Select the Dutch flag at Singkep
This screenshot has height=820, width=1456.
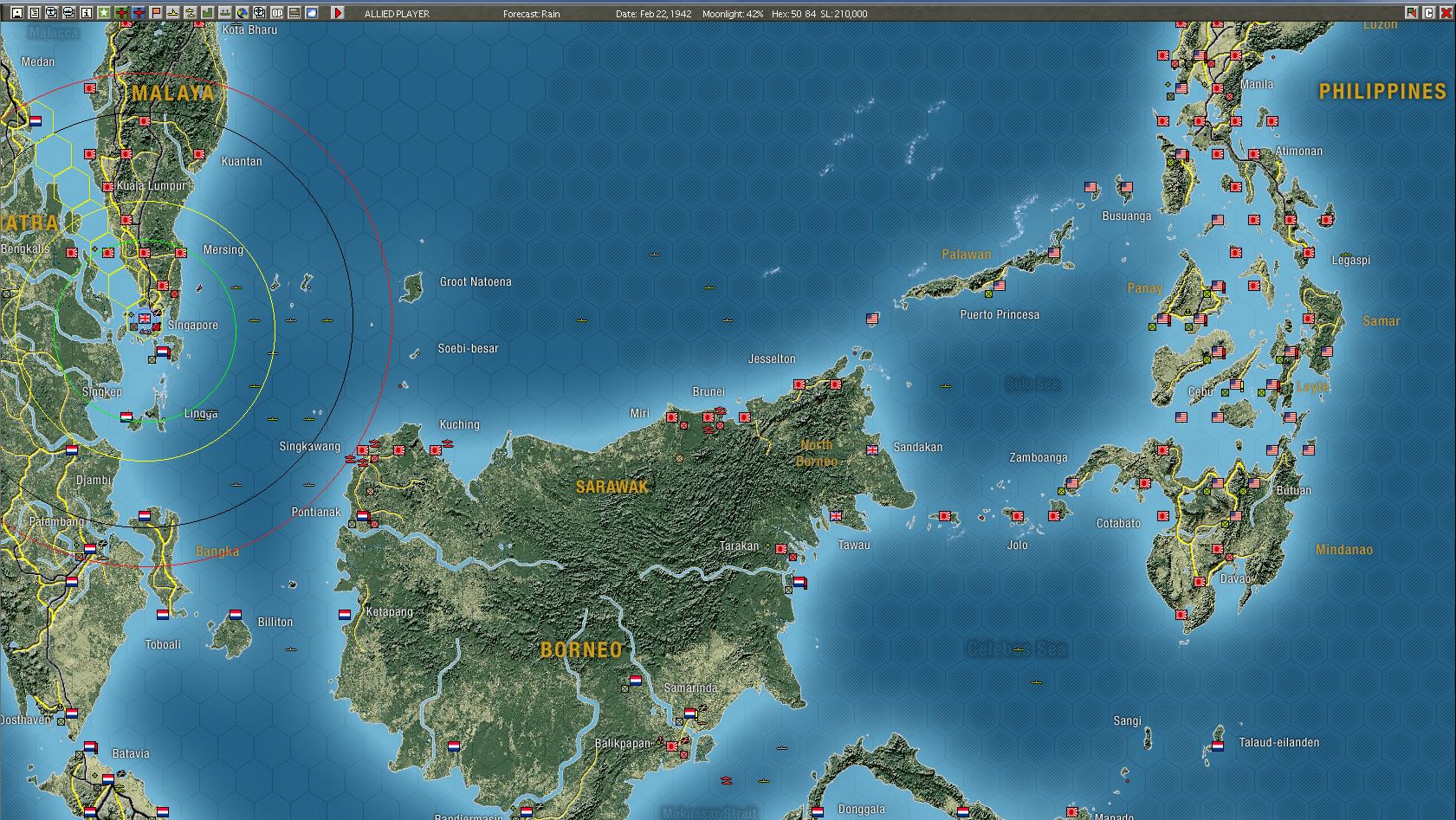(x=126, y=416)
